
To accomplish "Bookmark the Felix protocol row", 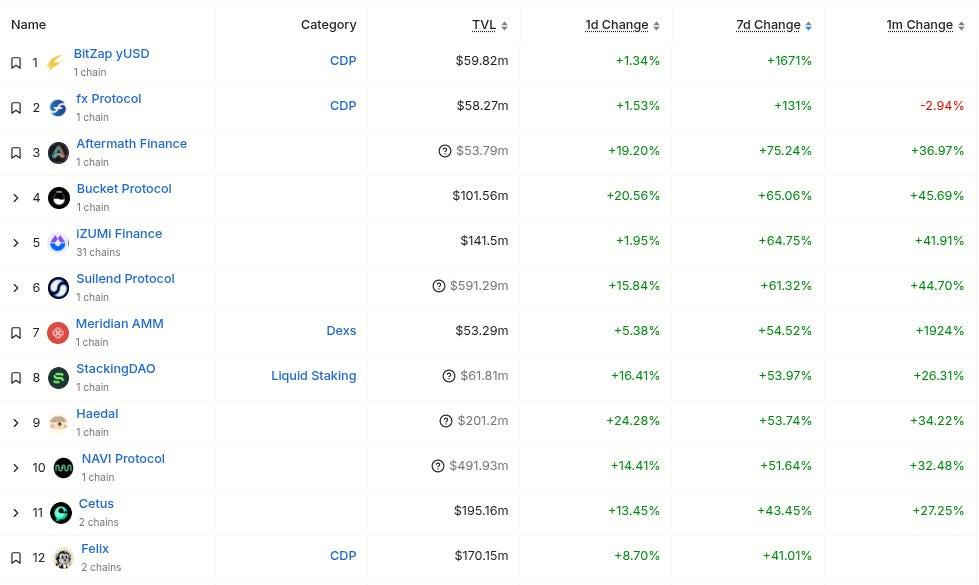I will click(16, 558).
